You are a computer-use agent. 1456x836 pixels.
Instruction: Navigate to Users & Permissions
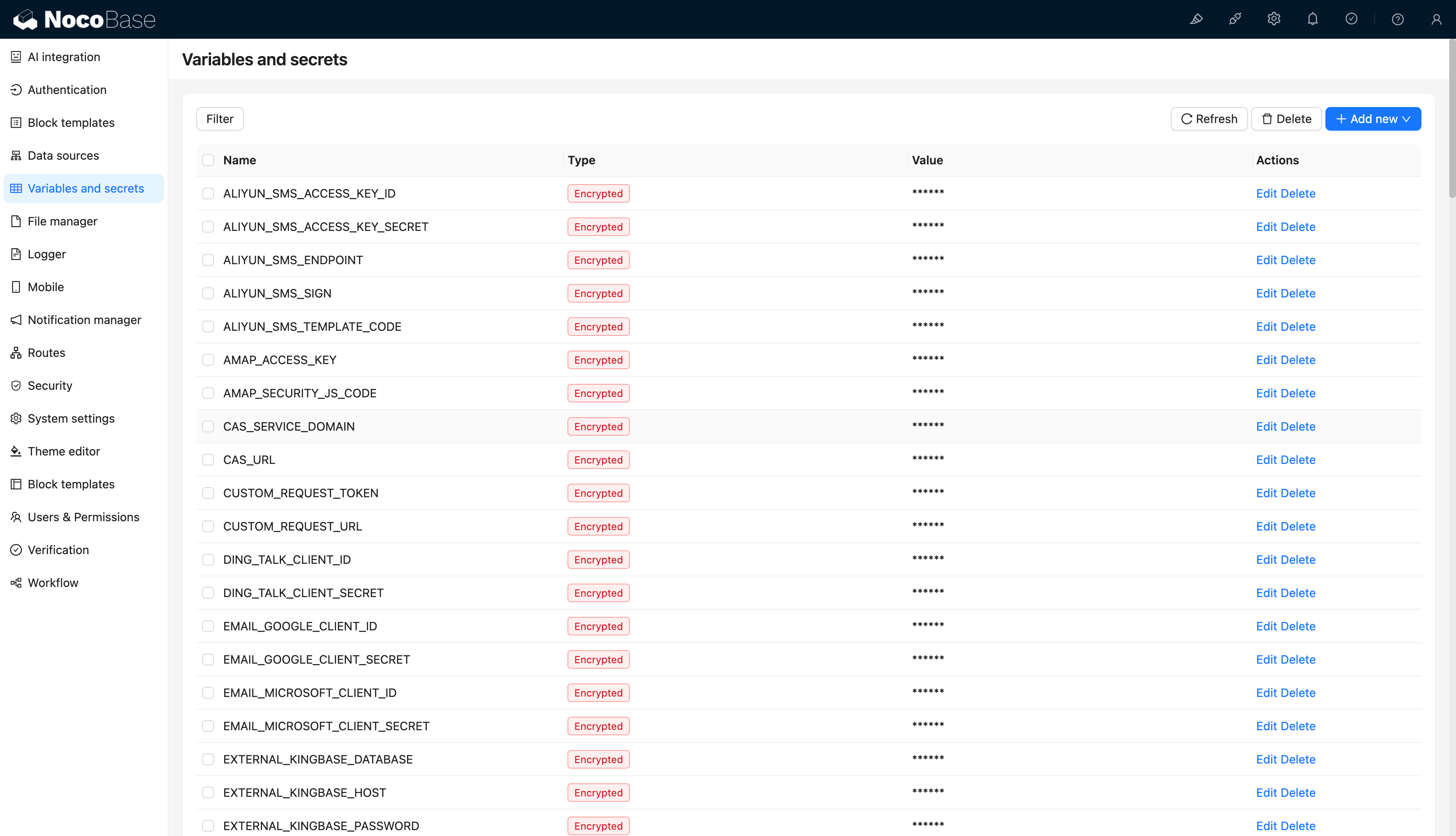coord(84,517)
